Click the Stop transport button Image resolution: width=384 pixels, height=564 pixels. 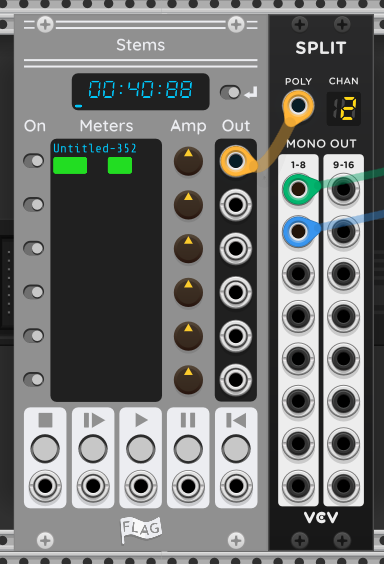coord(45,449)
